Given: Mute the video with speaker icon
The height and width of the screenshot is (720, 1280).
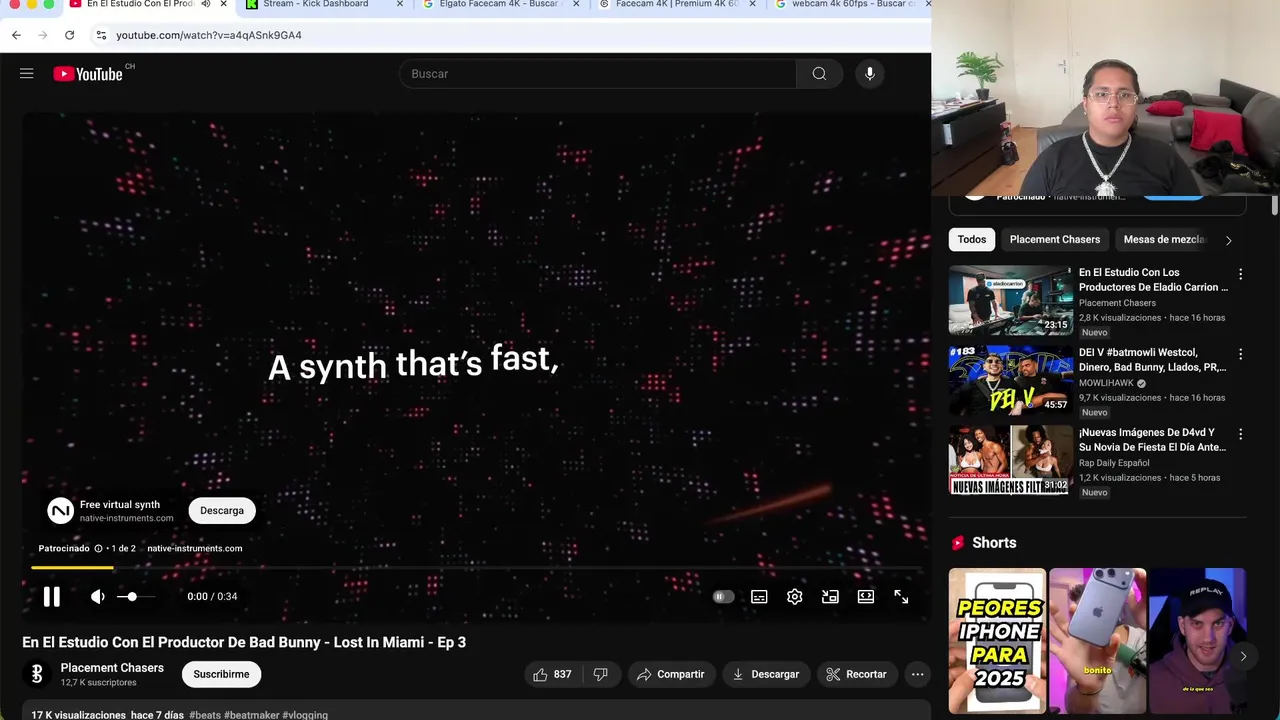Looking at the screenshot, I should pos(98,597).
